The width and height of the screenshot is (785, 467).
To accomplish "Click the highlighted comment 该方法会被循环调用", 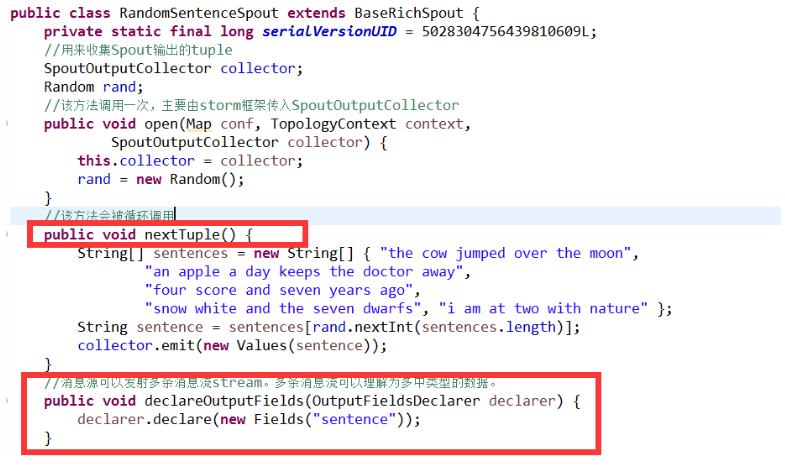I will 109,216.
